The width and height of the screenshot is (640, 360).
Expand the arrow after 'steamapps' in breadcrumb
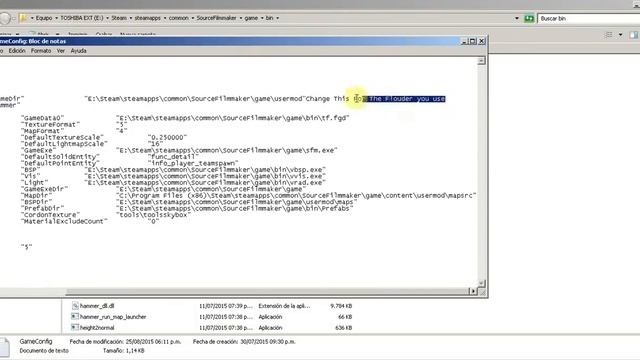(x=165, y=18)
